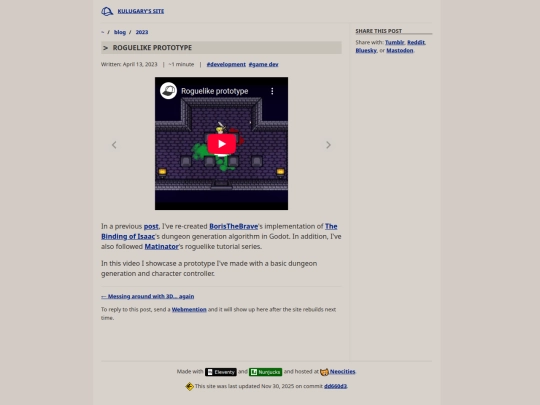Click the cap logo icon in the header

click(x=107, y=11)
